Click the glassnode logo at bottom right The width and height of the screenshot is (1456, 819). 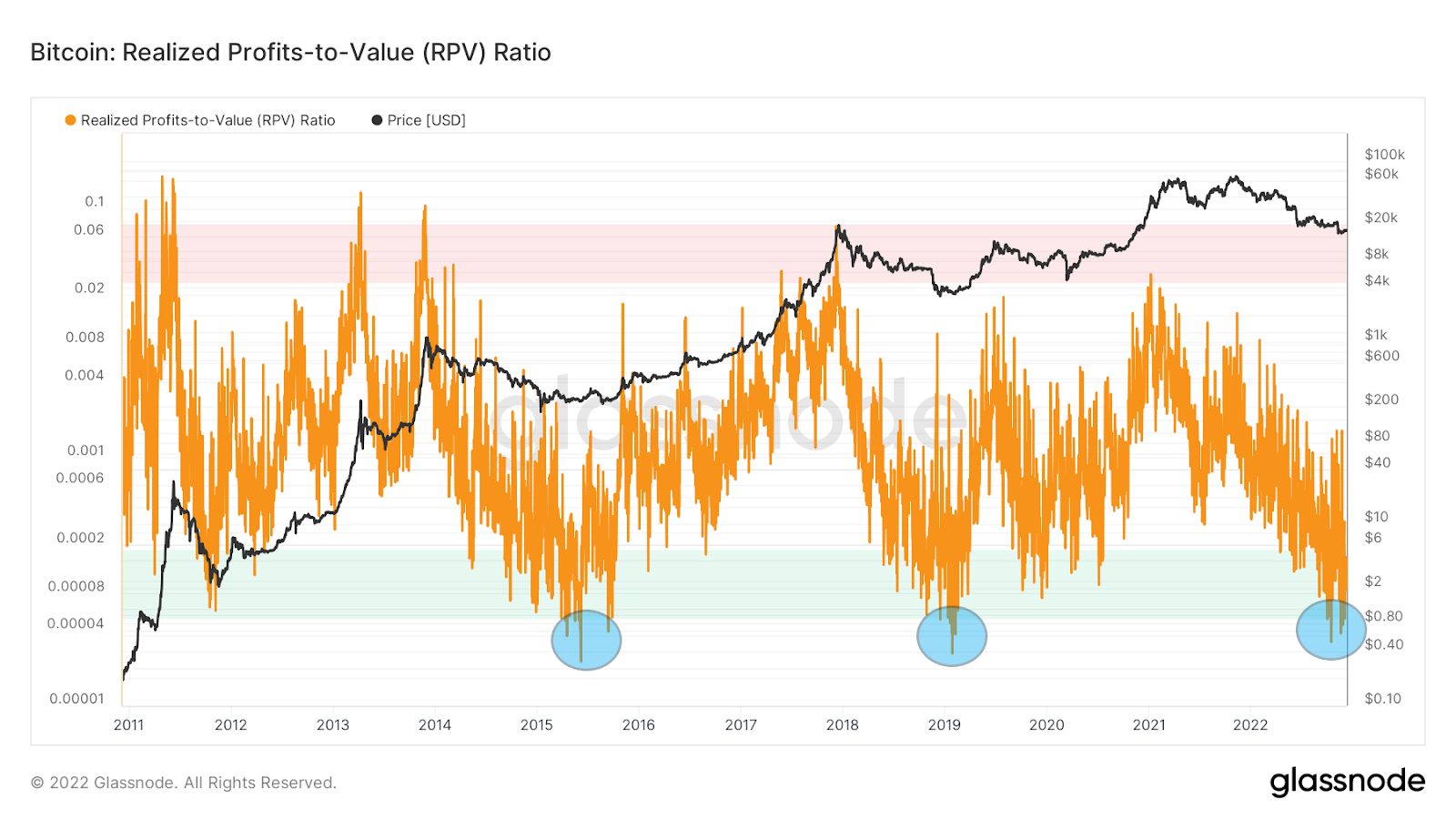pos(1348,782)
